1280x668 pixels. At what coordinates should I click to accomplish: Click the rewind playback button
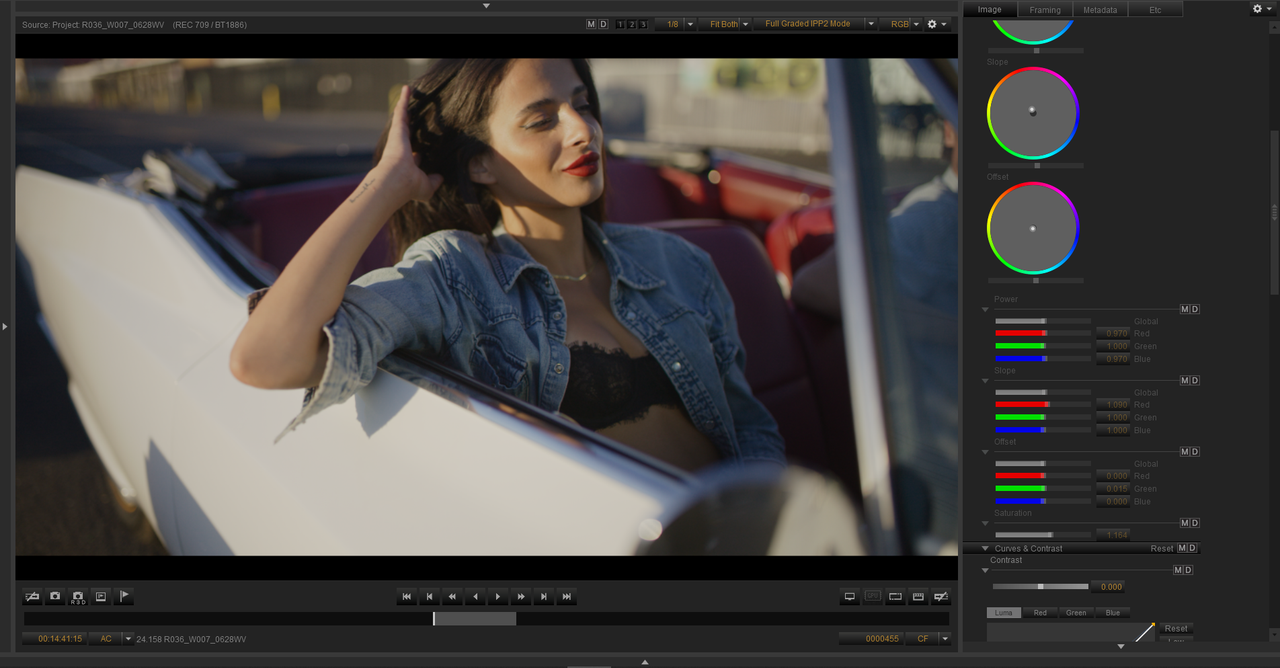pos(452,597)
